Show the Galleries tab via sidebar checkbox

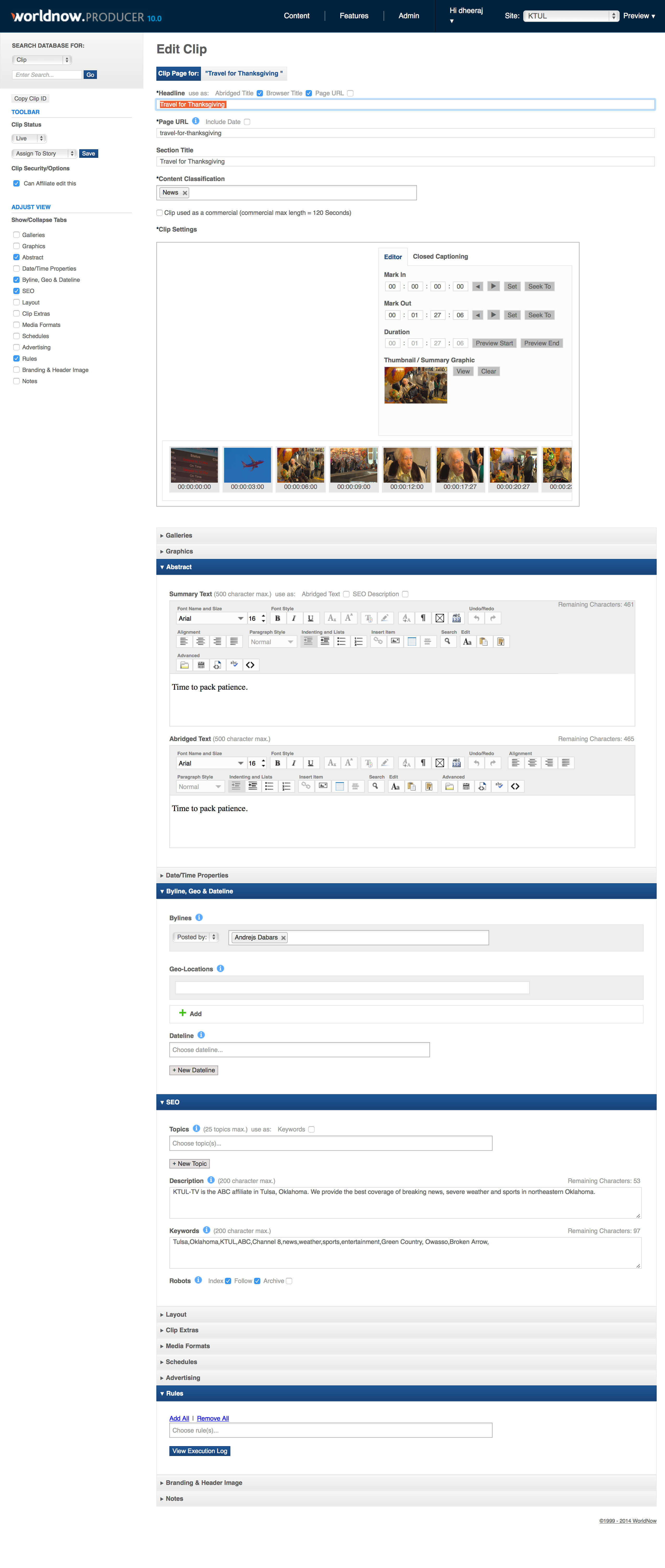[16, 235]
